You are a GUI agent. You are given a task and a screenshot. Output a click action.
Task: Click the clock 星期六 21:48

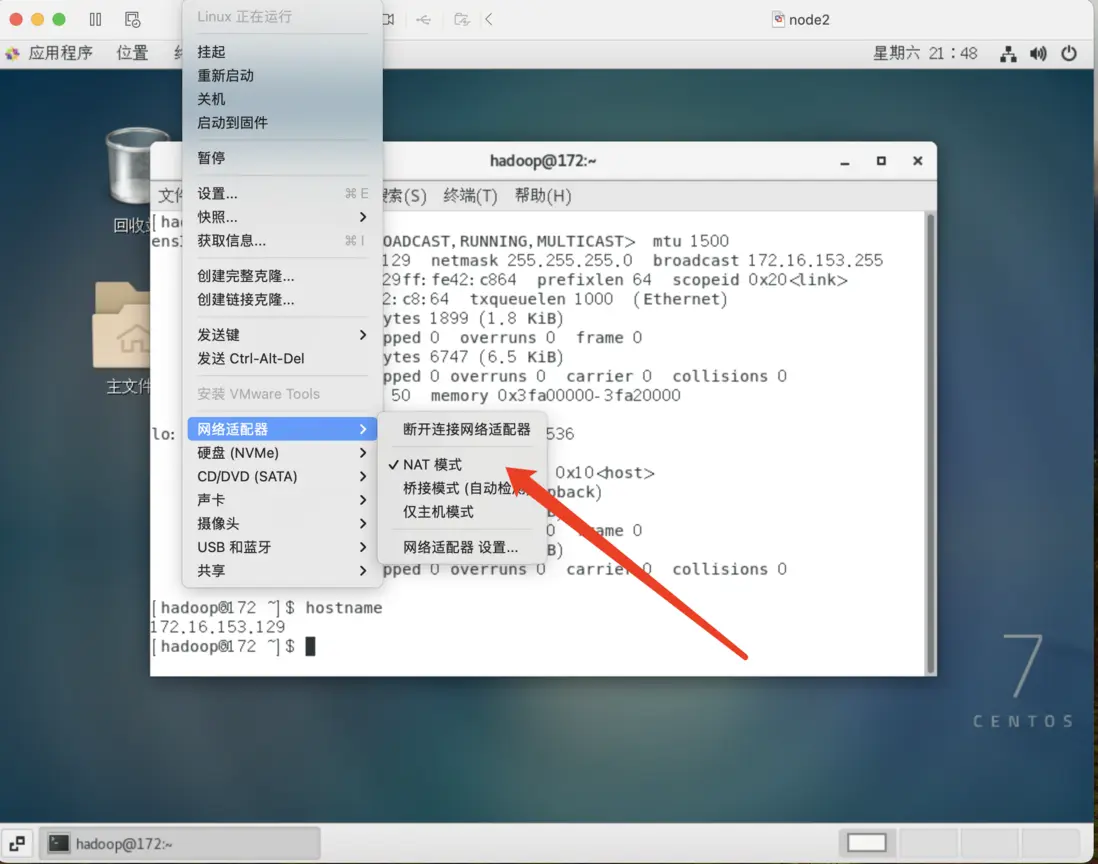(x=924, y=53)
